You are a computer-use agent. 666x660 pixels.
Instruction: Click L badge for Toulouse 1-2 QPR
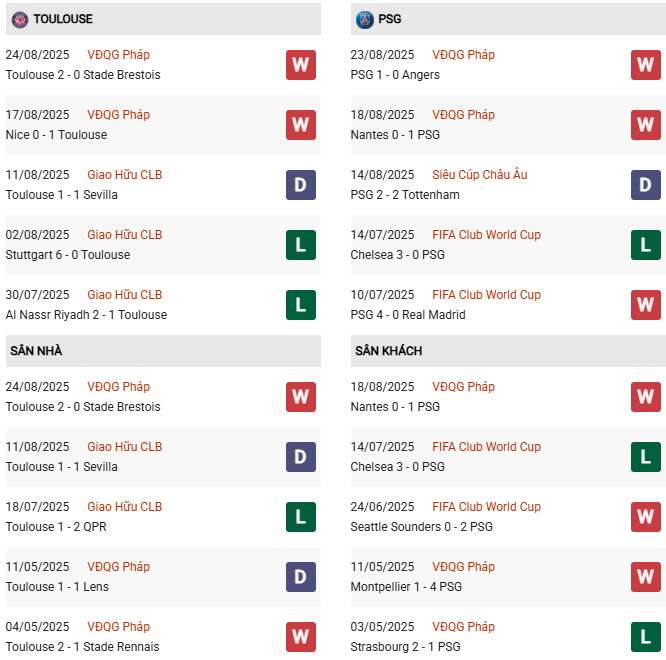(x=301, y=517)
